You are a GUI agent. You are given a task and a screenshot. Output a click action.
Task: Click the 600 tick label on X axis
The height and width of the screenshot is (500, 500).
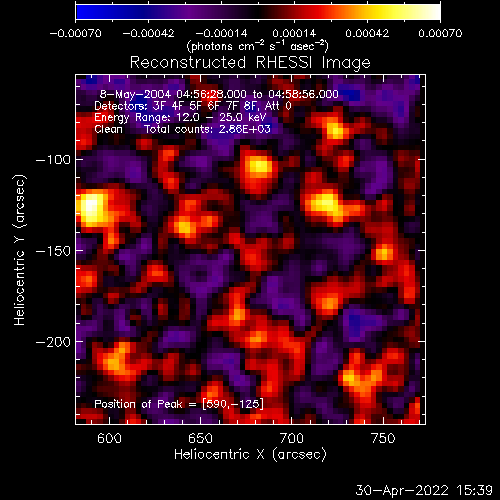tap(109, 438)
